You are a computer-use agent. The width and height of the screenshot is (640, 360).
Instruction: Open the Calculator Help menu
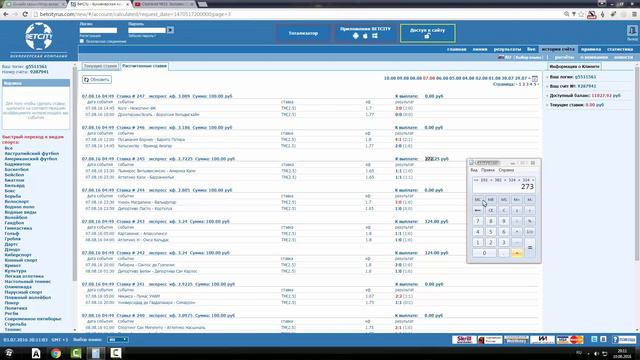pyautogui.click(x=506, y=170)
